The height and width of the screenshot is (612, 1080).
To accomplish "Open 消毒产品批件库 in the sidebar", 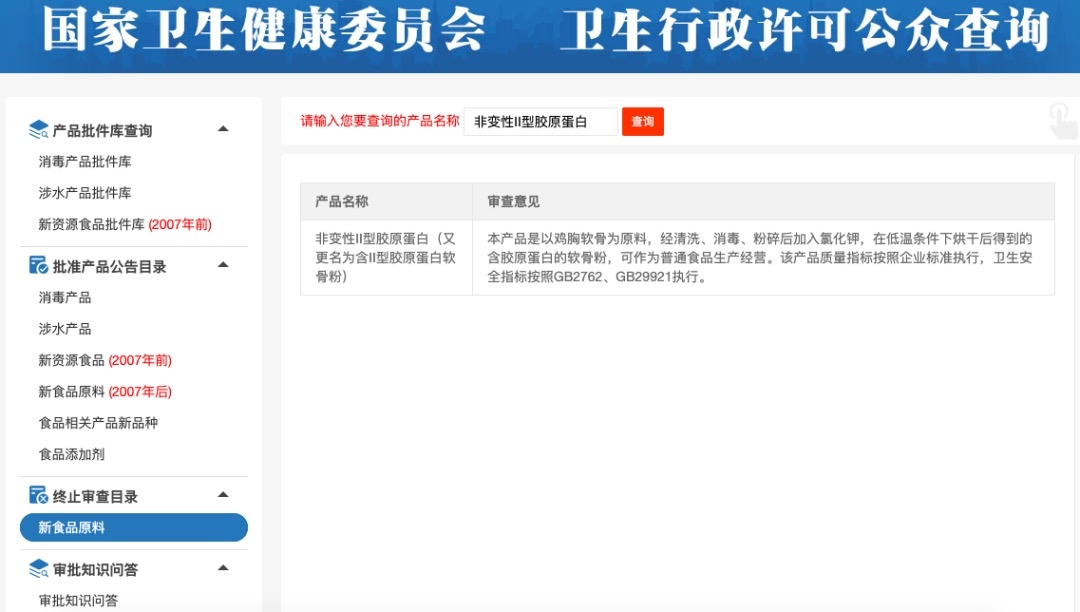I will click(85, 161).
